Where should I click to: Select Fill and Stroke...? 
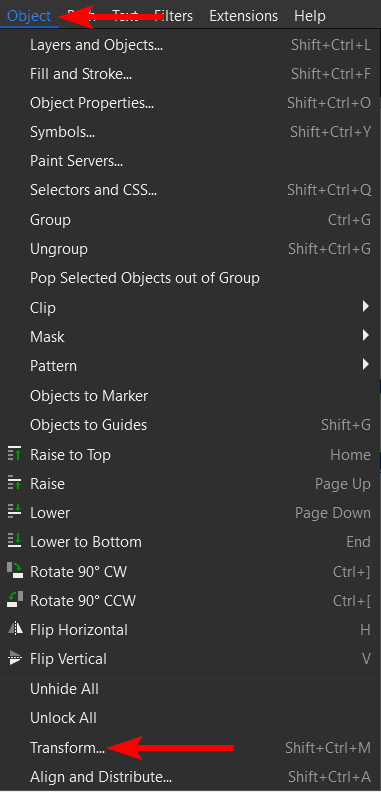[190, 74]
